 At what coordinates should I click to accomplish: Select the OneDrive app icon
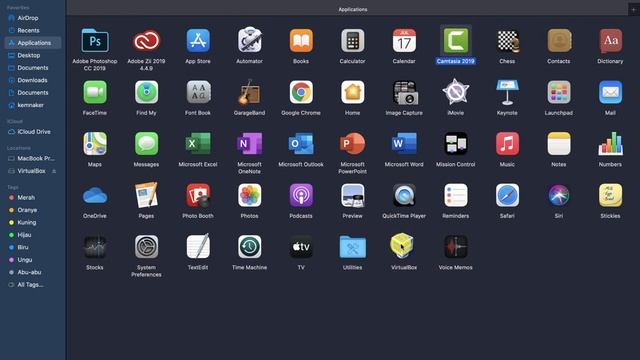[95, 196]
